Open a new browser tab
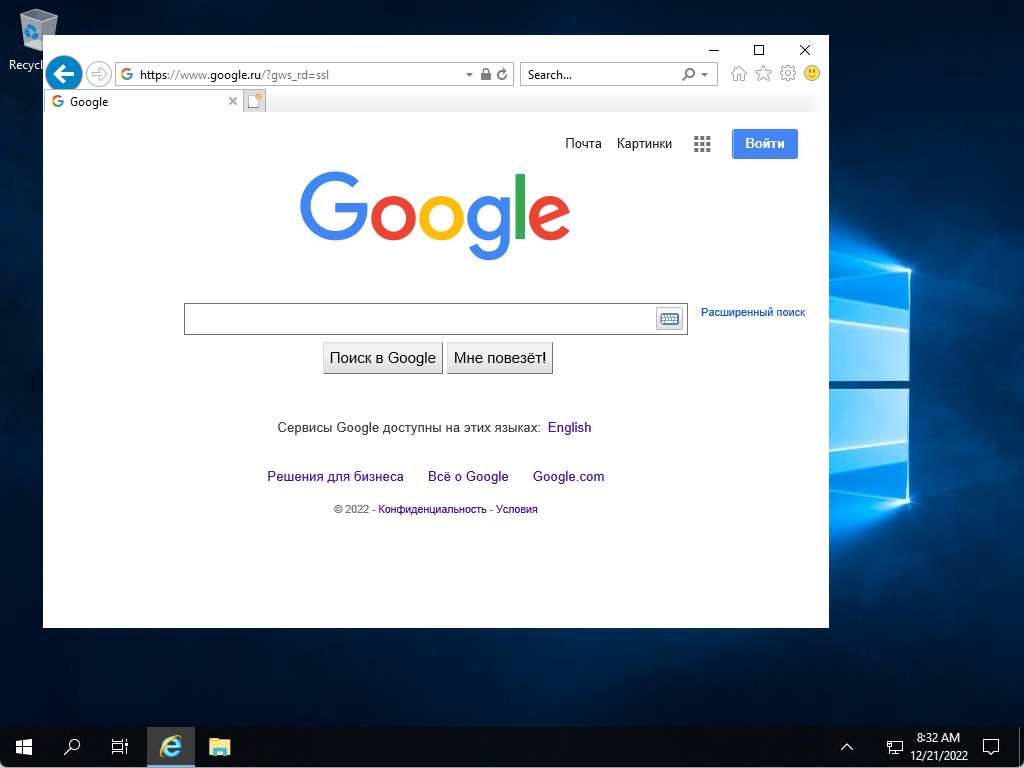Image resolution: width=1024 pixels, height=768 pixels. point(255,100)
